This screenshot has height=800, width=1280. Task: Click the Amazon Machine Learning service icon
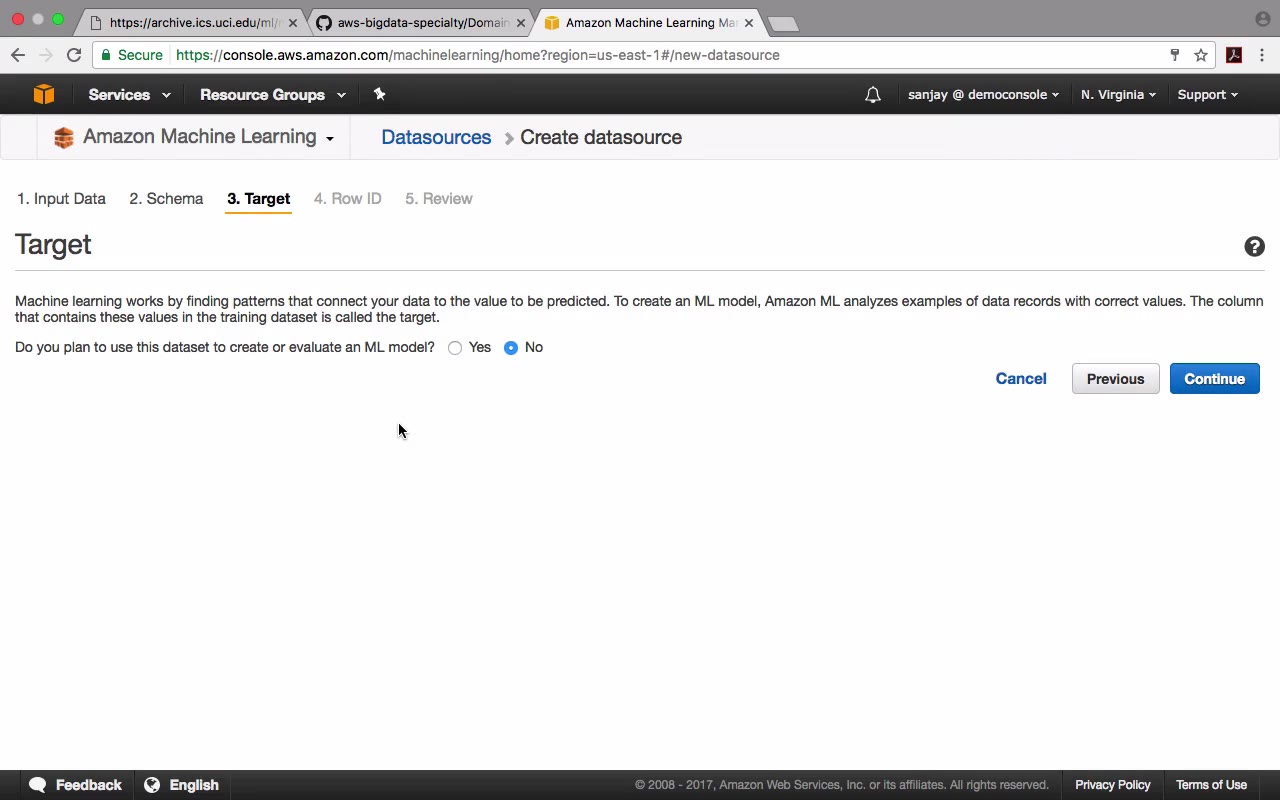coord(64,137)
